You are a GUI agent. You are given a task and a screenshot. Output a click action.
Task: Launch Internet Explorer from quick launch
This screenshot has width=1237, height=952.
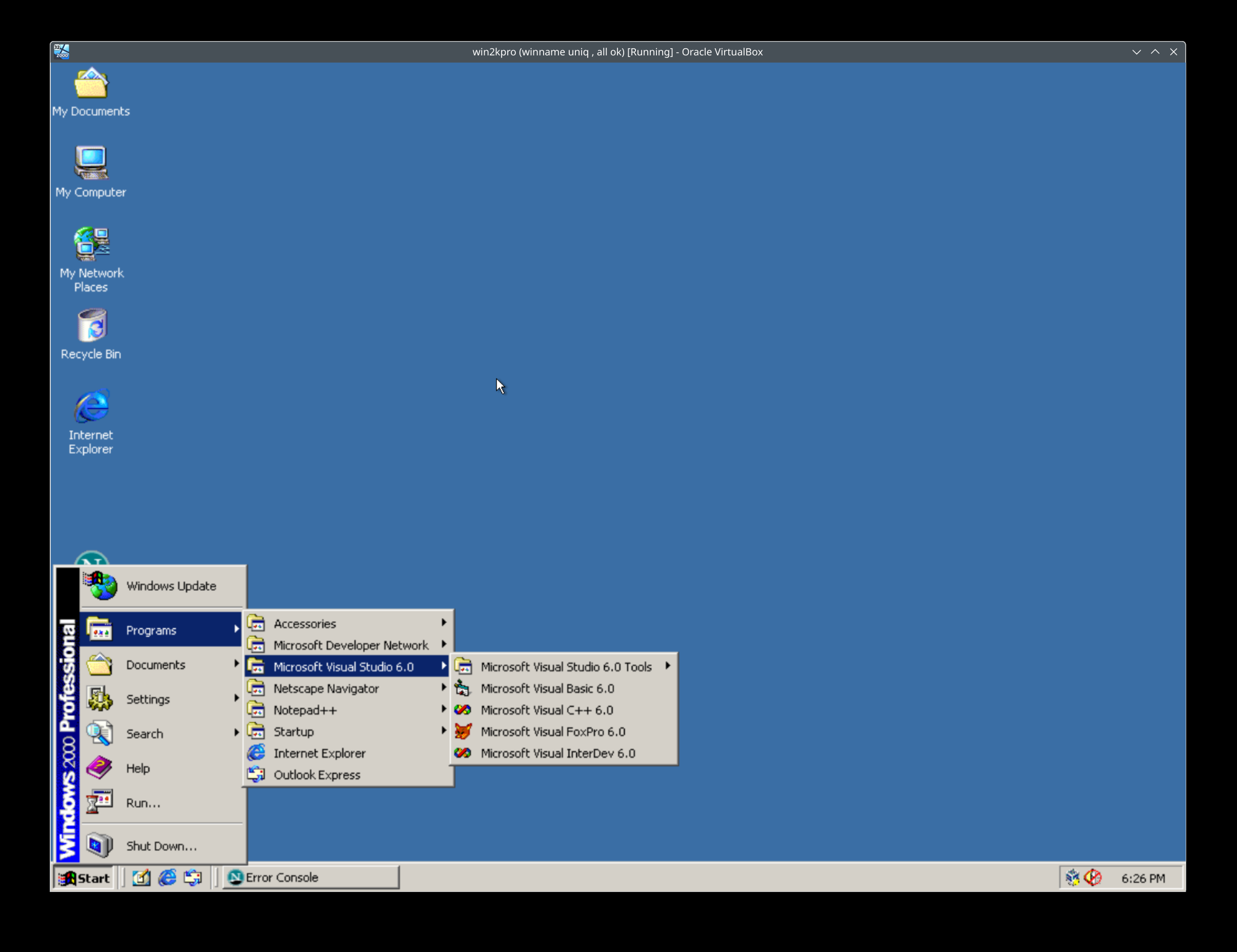pyautogui.click(x=167, y=877)
